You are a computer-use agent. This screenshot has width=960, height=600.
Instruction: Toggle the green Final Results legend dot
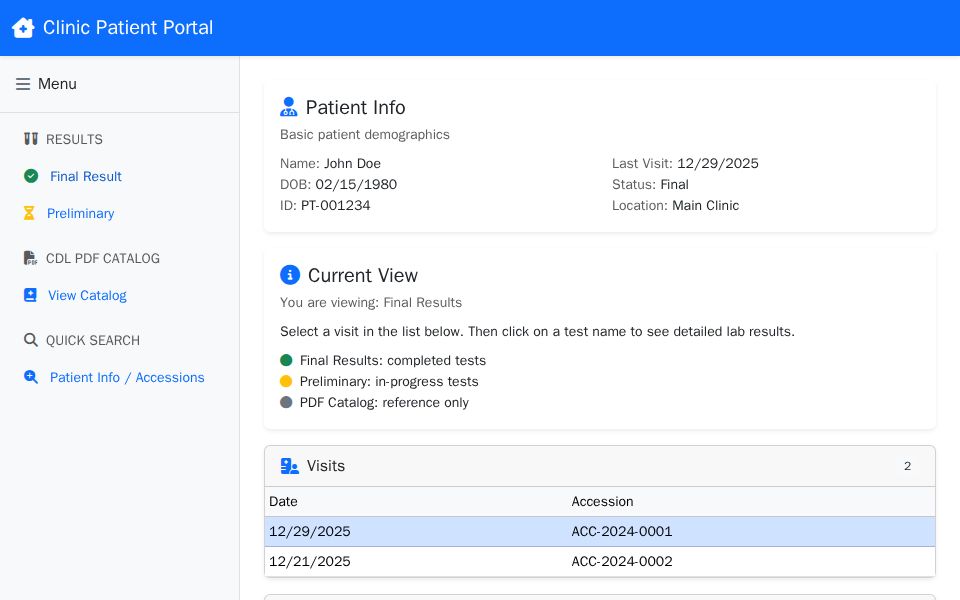[286, 359]
